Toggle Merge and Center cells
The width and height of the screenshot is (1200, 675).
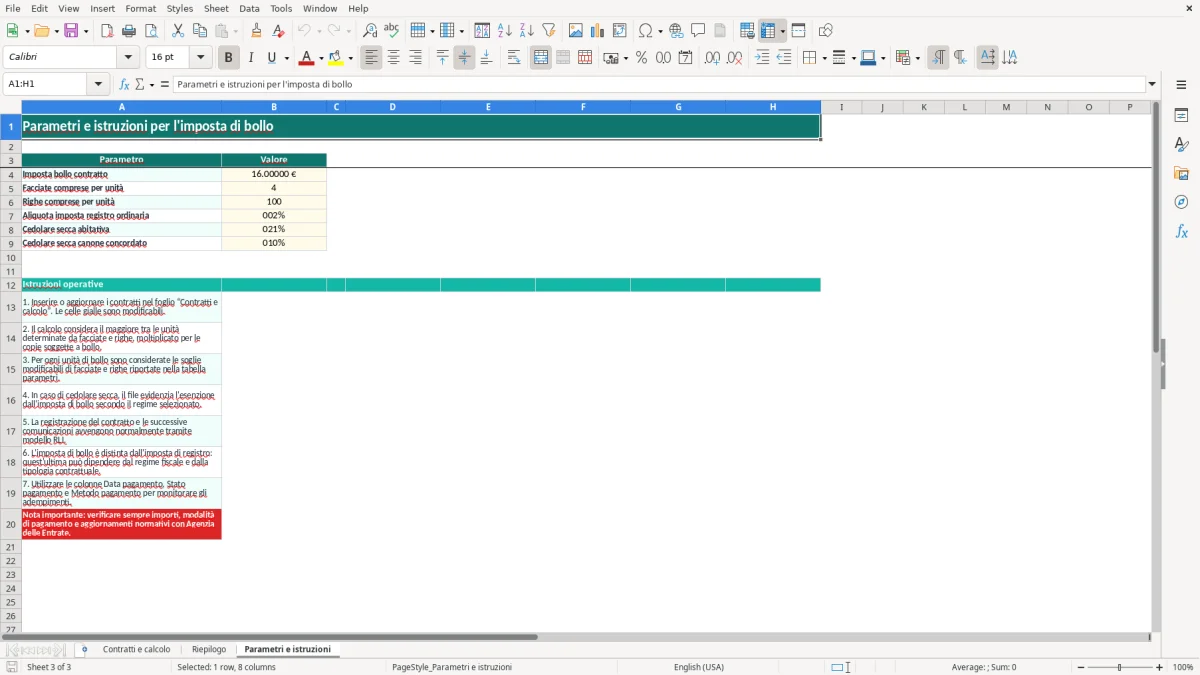pos(541,58)
